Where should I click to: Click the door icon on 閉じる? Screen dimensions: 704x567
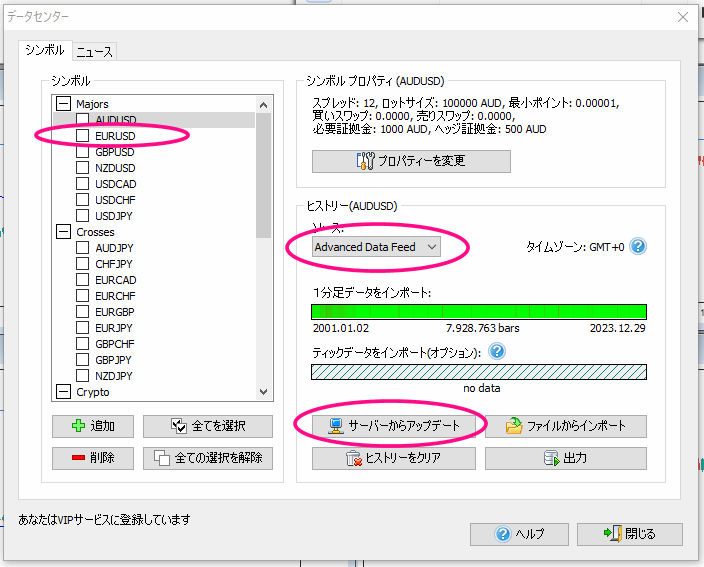click(x=612, y=533)
